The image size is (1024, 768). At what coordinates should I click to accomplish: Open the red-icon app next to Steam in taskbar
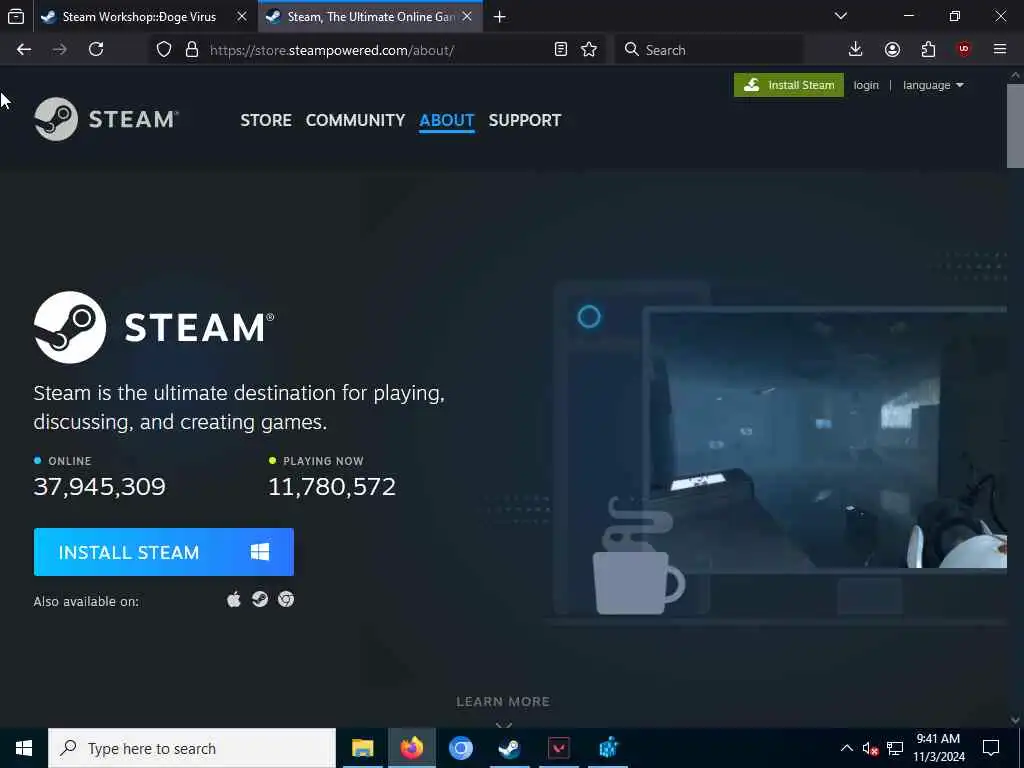pyautogui.click(x=558, y=748)
